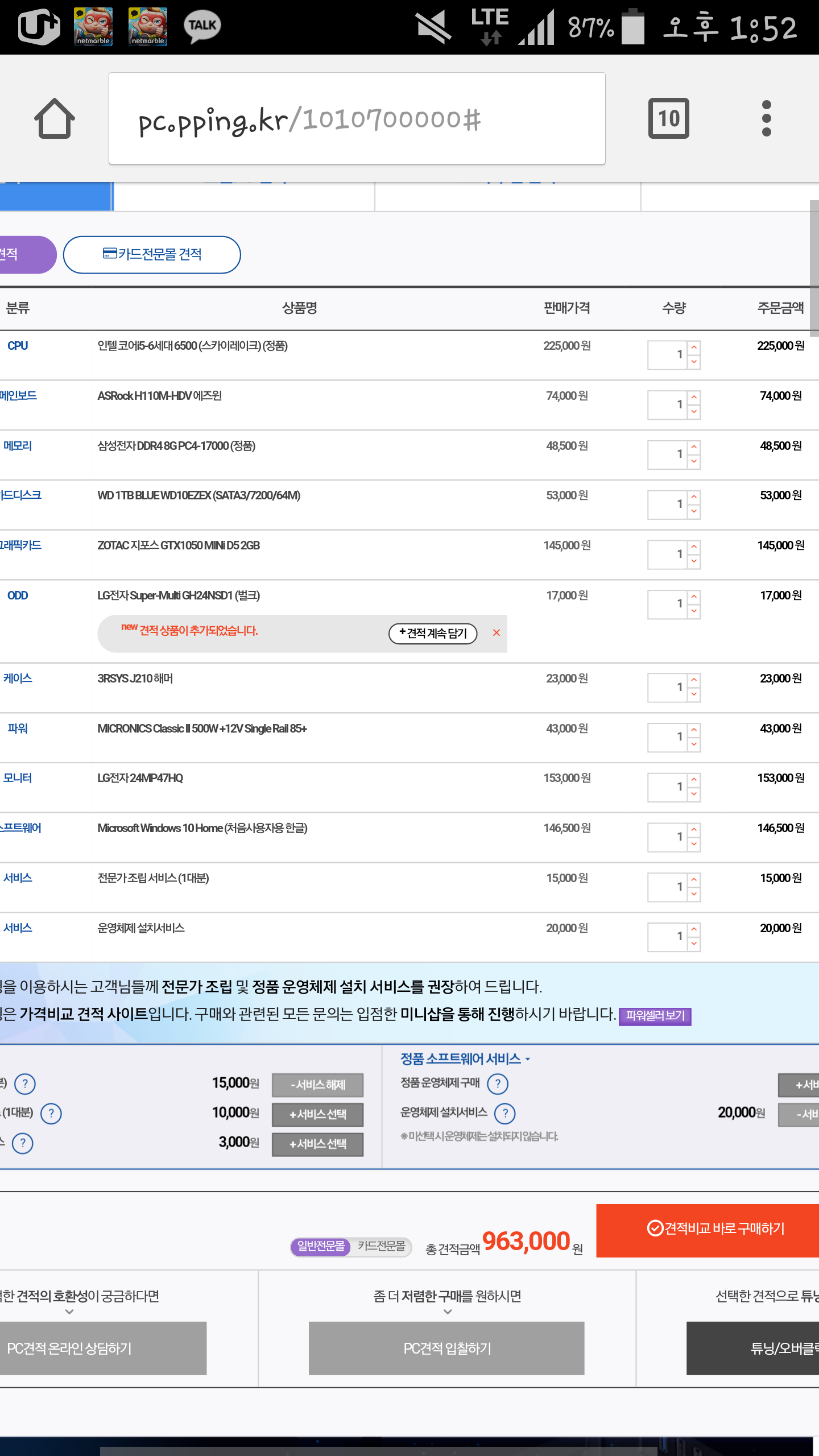Tap the URL address bar
The image size is (819, 1456).
coord(357,118)
